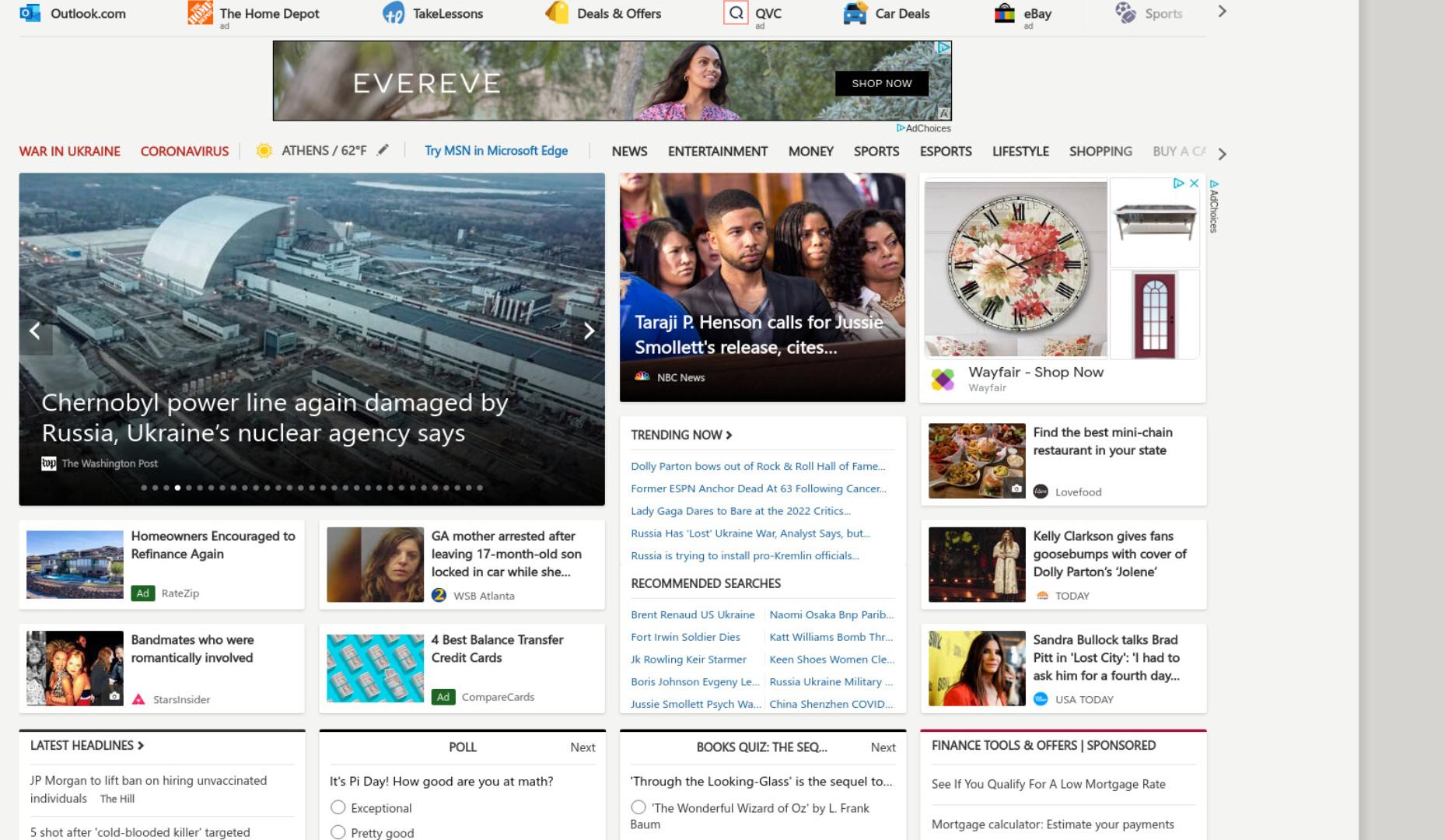The image size is (1445, 840).
Task: Select the Pretty good poll option
Action: (338, 832)
